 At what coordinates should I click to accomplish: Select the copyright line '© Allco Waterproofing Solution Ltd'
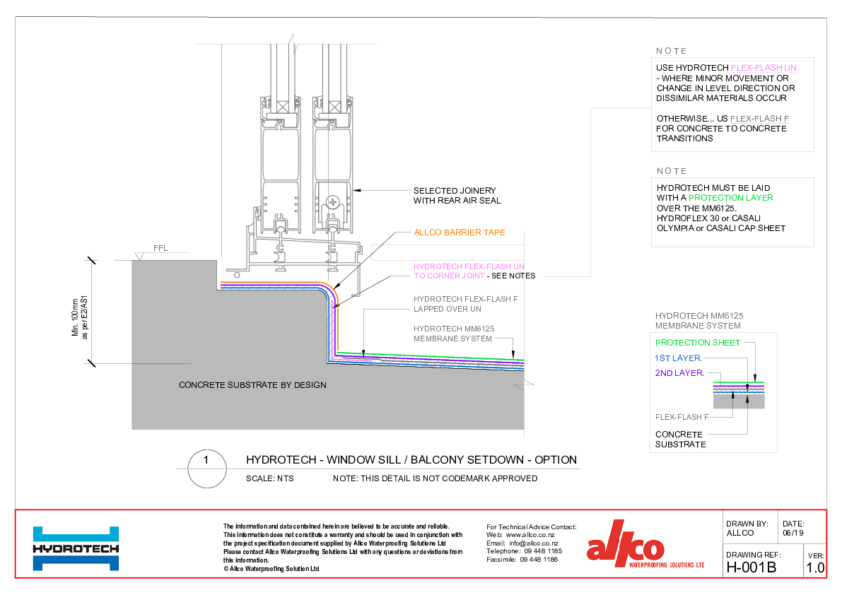coord(271,569)
